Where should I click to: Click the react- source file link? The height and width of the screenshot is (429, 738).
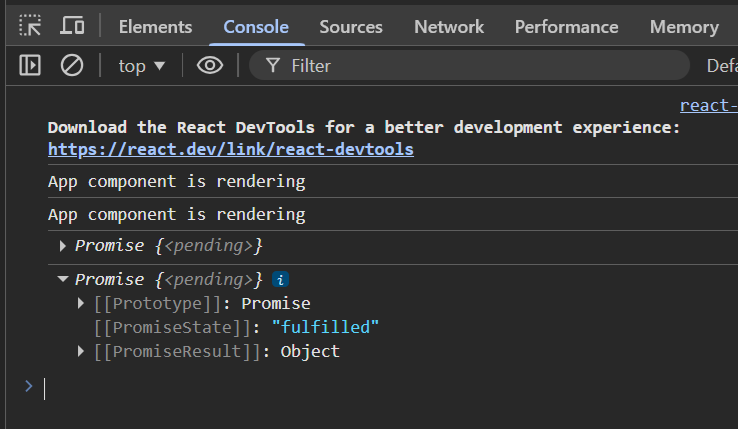(708, 106)
